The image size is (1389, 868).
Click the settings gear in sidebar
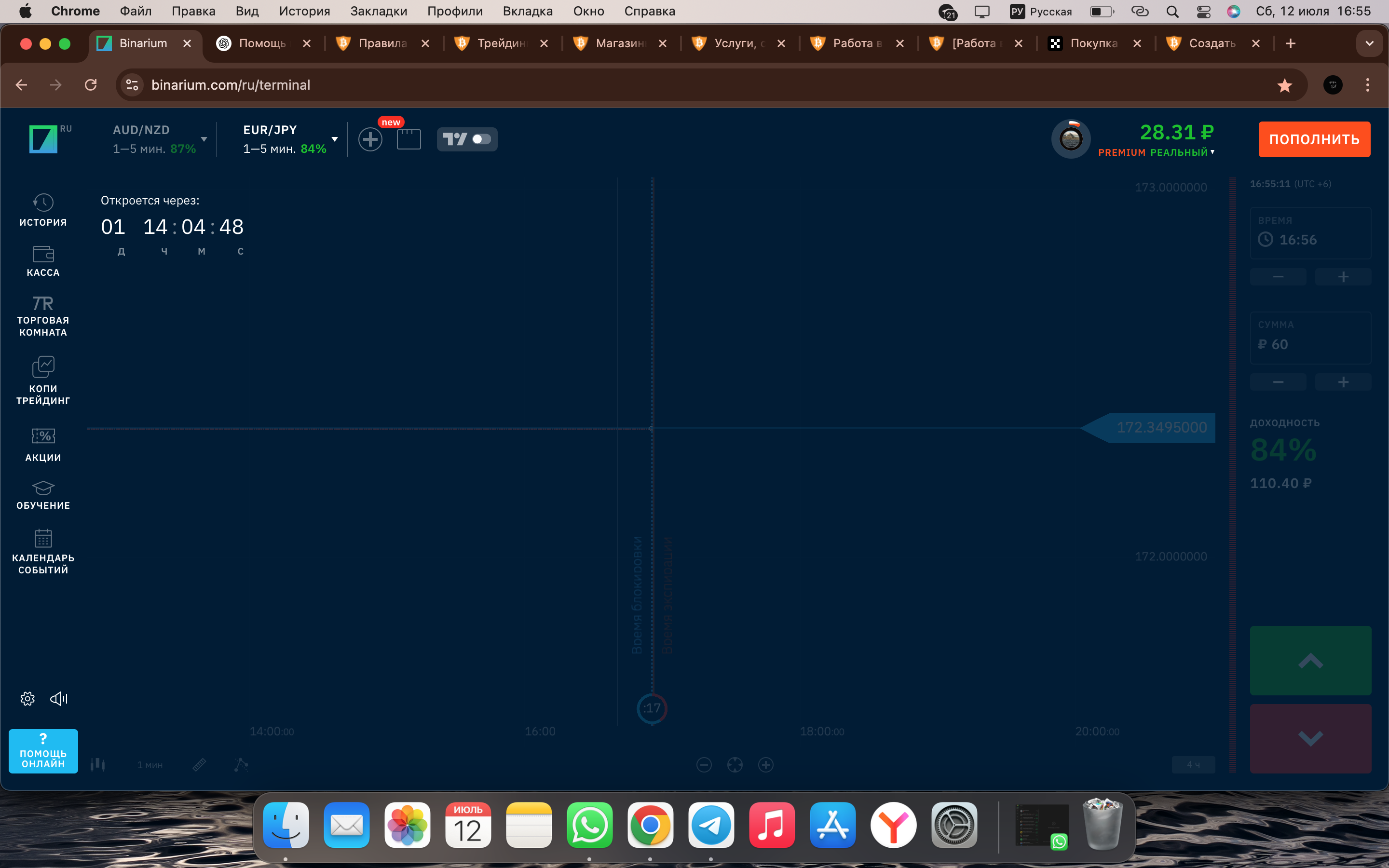click(27, 699)
